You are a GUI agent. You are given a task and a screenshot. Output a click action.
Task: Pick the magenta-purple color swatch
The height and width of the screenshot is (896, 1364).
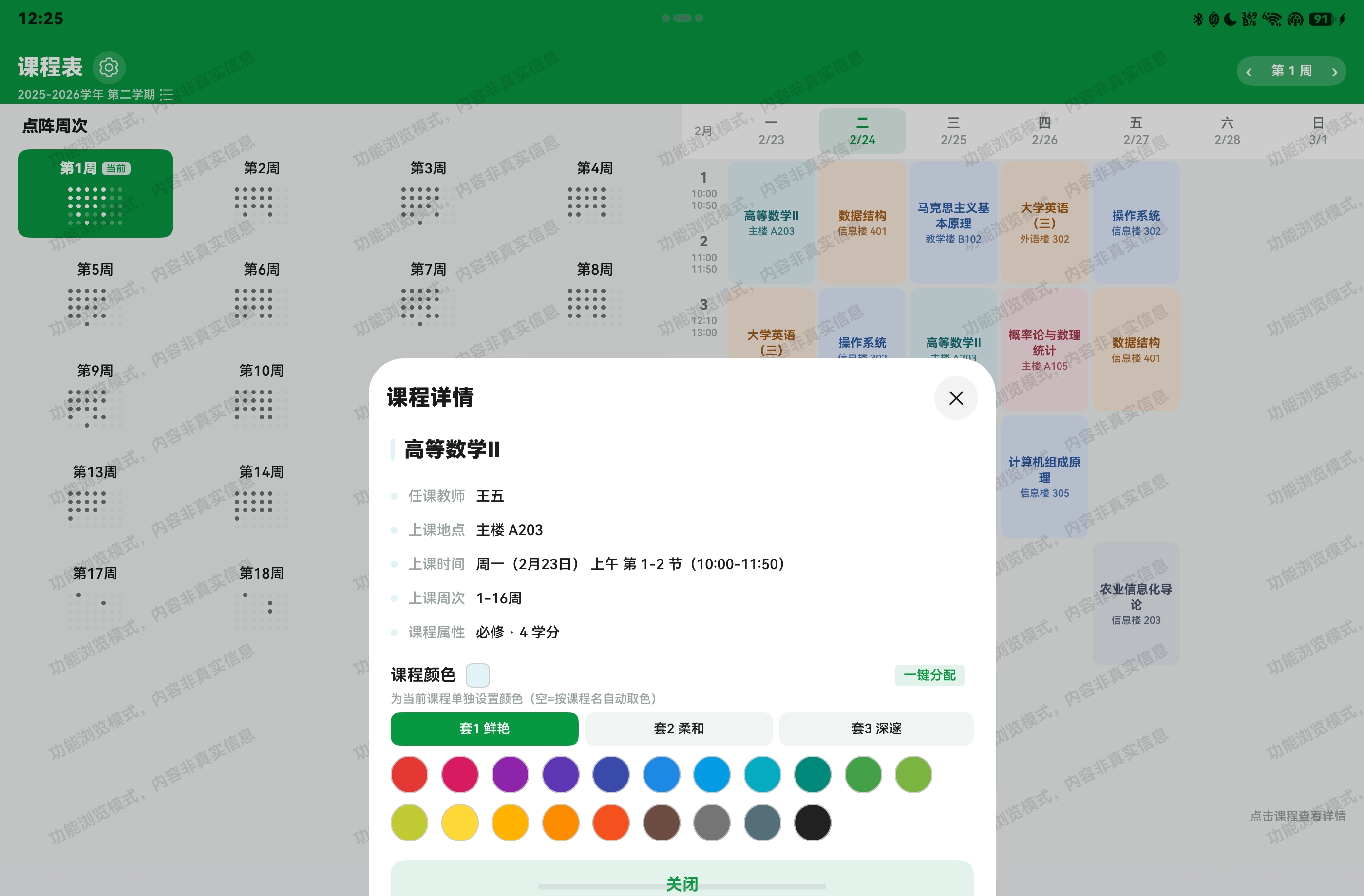(510, 775)
